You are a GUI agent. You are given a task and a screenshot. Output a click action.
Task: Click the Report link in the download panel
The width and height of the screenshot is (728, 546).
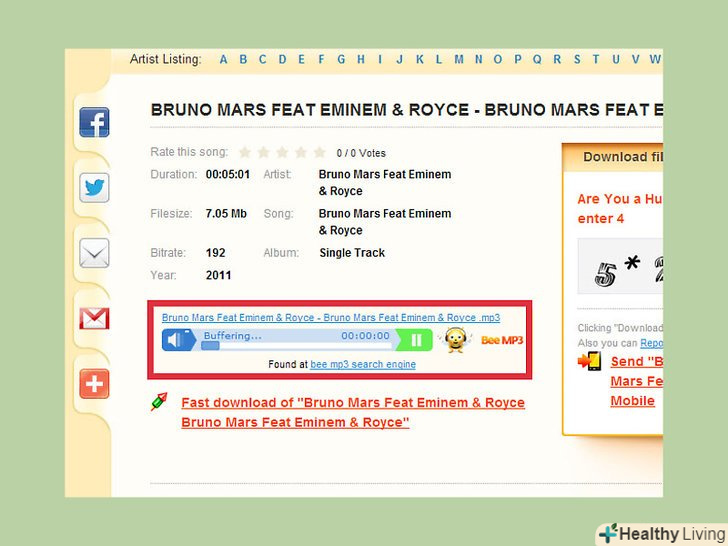[651, 343]
